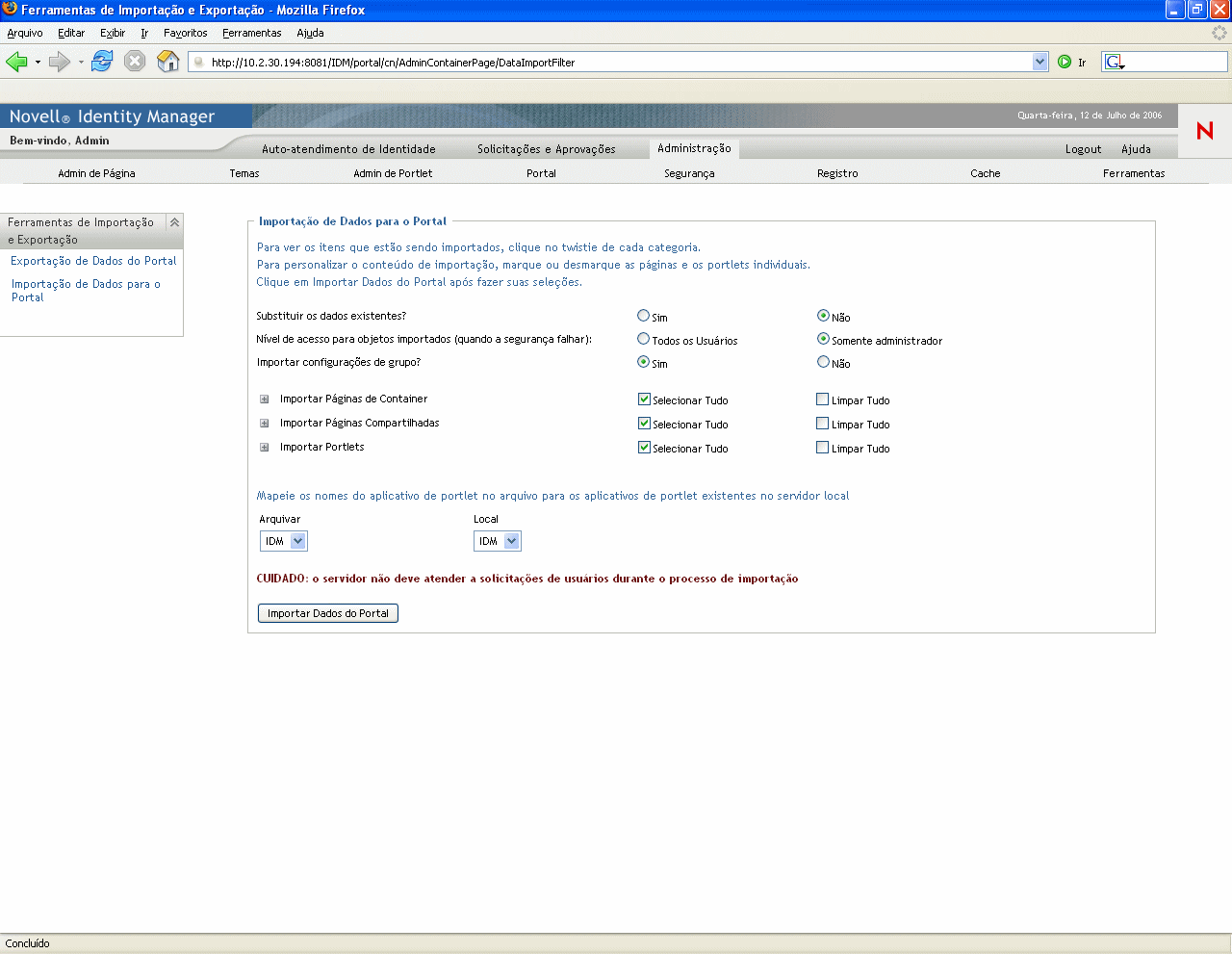Open the Ir menu in menu bar
This screenshot has height=954, width=1232.
144,33
